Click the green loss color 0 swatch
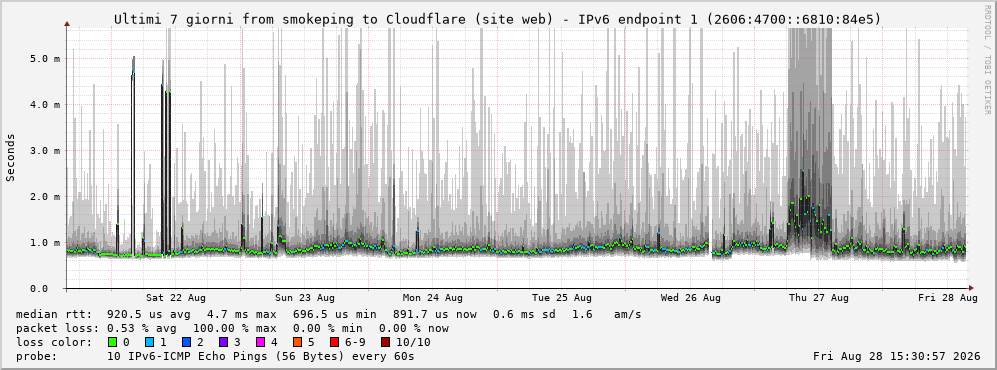 click(113, 343)
